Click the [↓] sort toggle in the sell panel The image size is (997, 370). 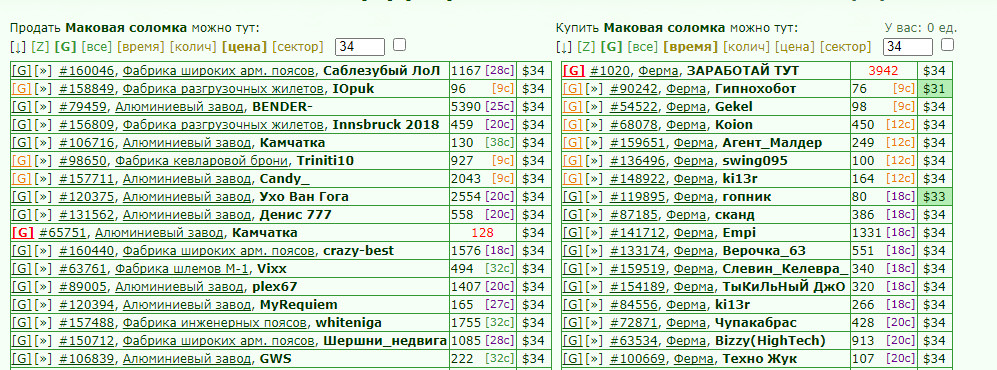click(18, 46)
